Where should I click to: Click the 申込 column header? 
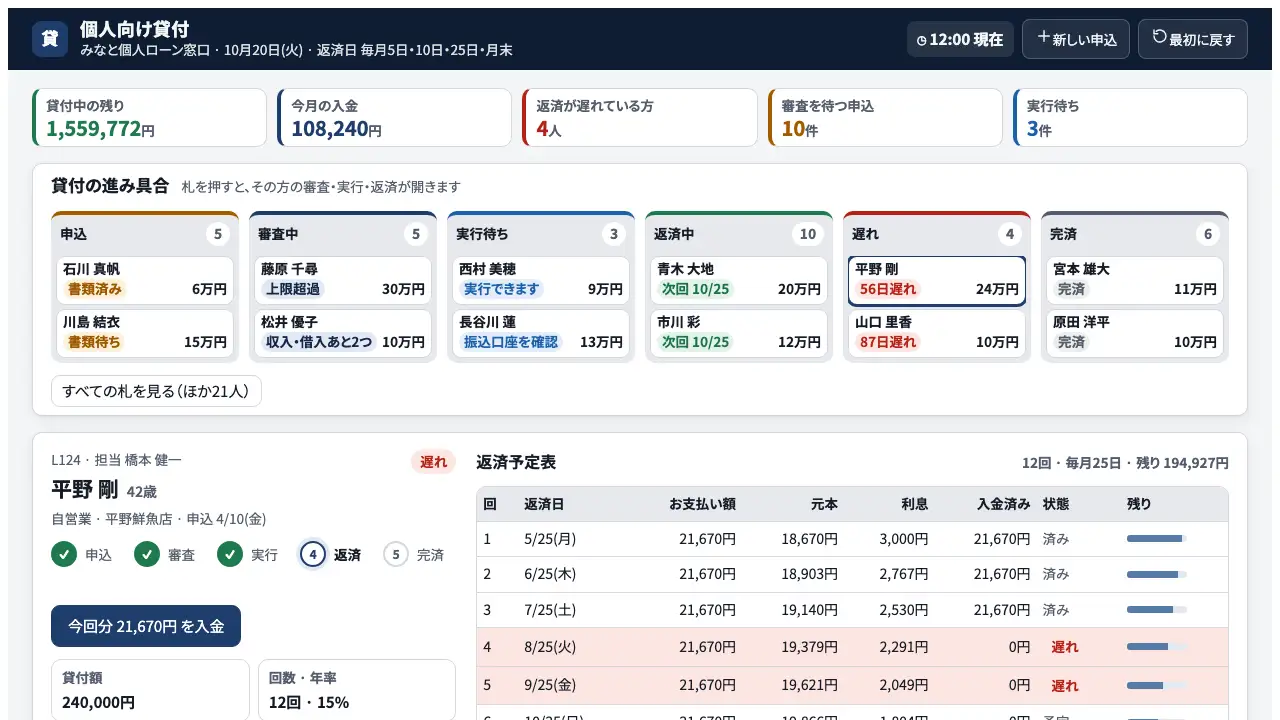coord(145,234)
